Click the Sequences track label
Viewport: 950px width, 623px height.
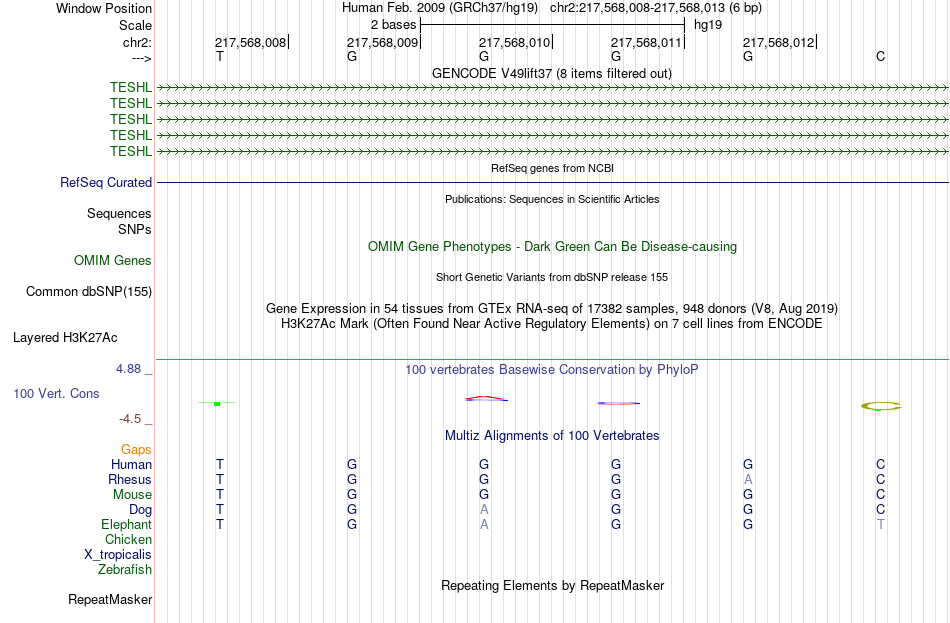point(119,213)
